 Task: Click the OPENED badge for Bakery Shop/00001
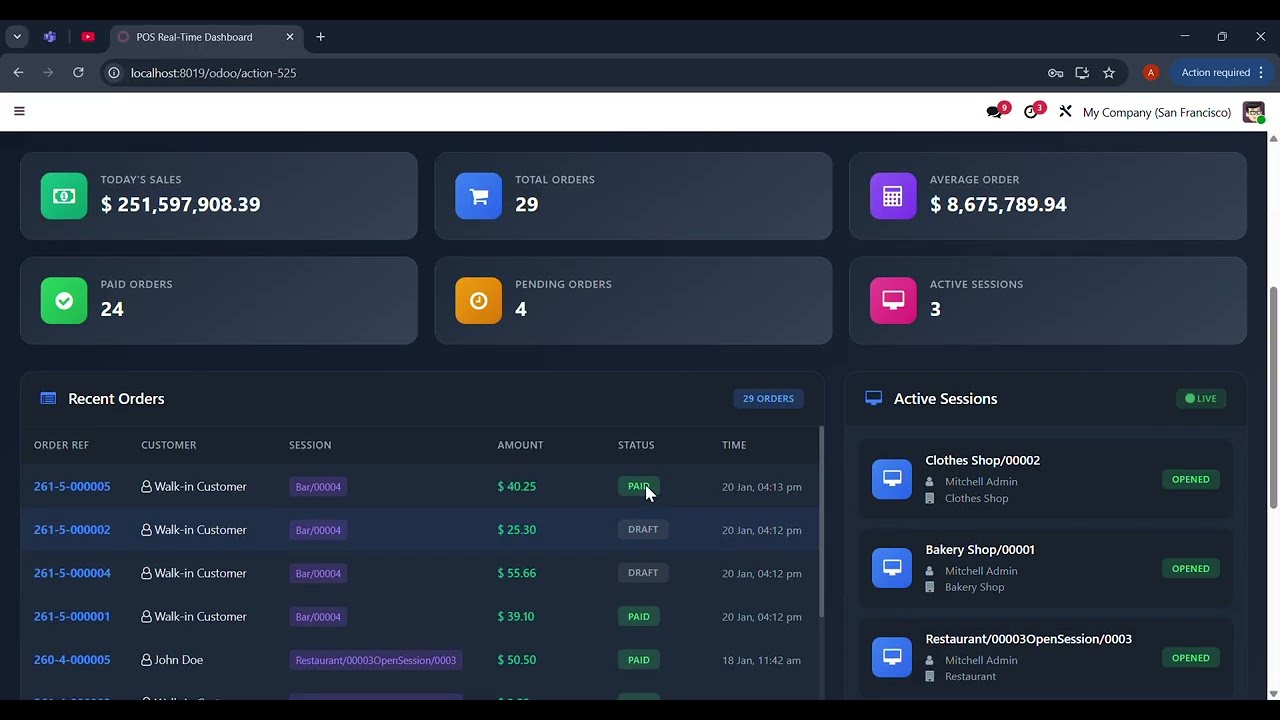1190,568
